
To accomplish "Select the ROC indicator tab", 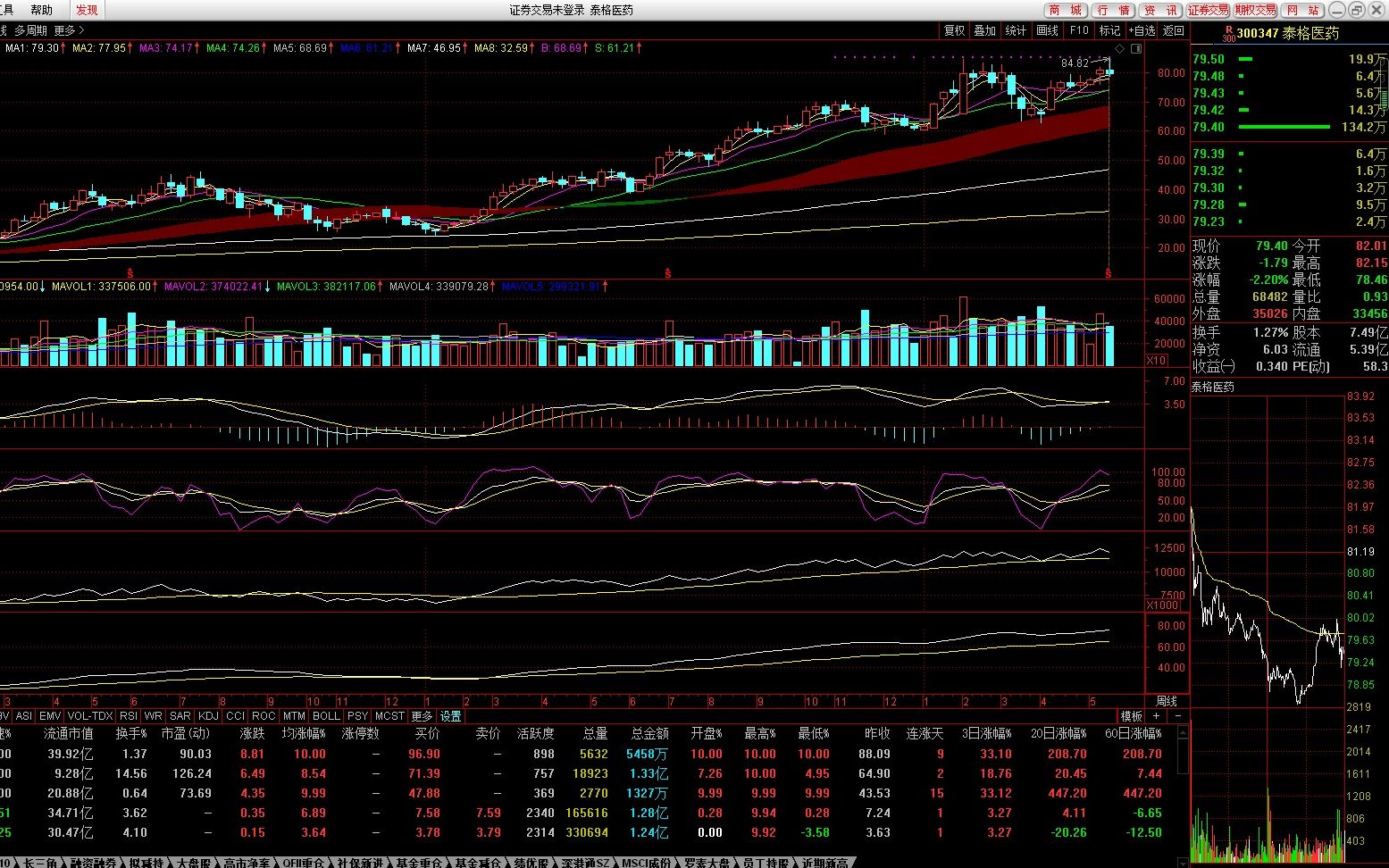I will pyautogui.click(x=264, y=716).
